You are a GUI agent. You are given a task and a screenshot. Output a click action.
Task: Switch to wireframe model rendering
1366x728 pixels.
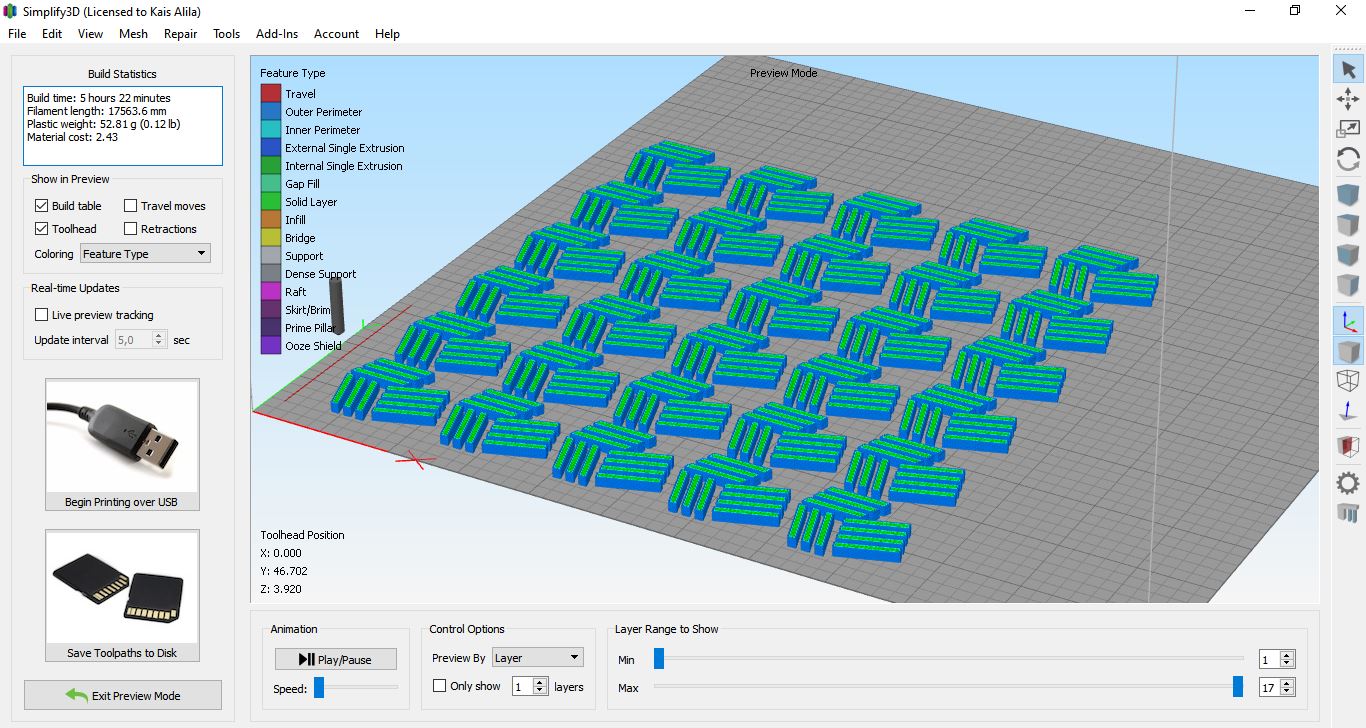pos(1348,380)
